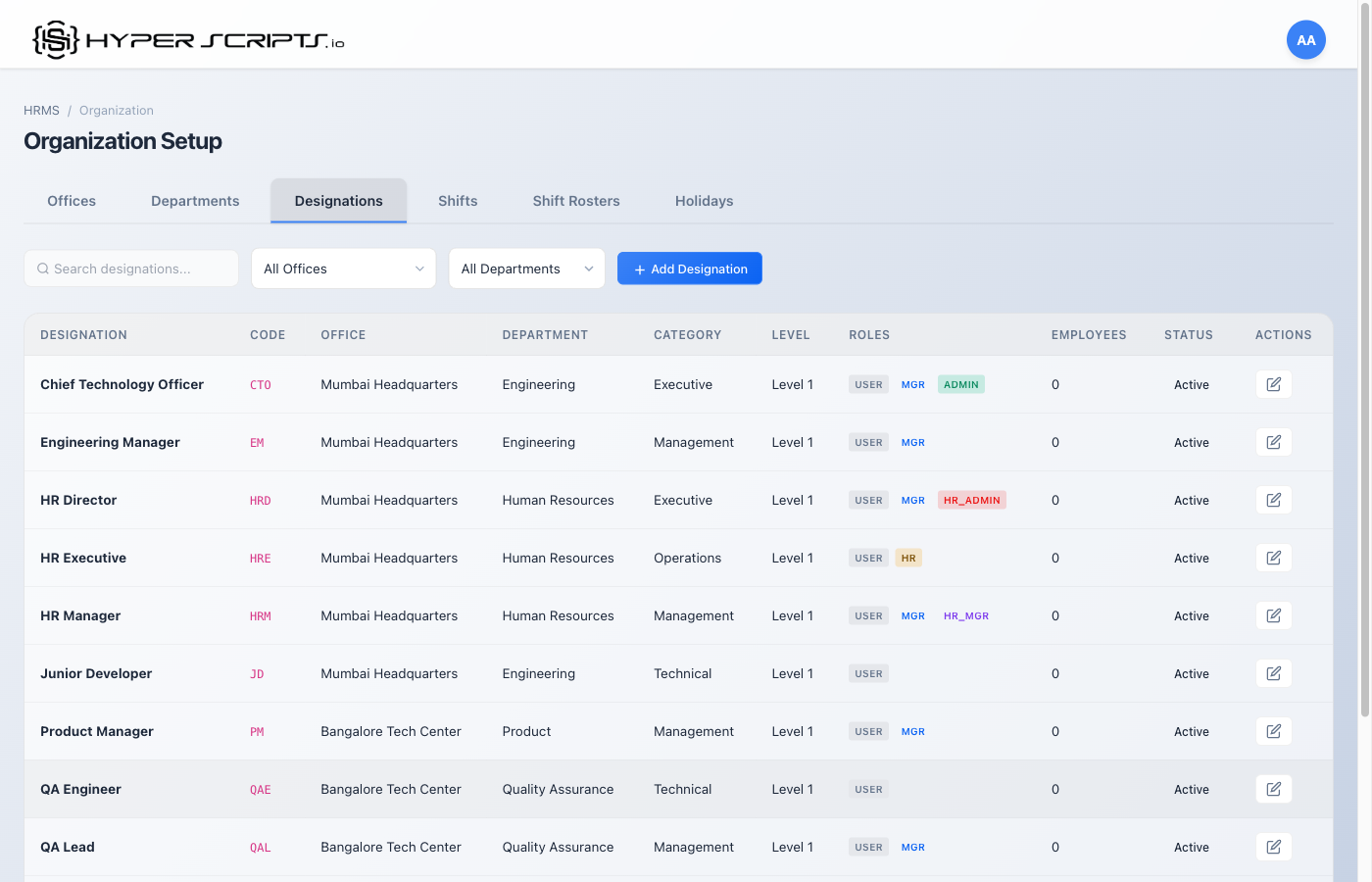Screen dimensions: 1372x882
Task: Click edit icon for HR Executive
Action: pyautogui.click(x=1273, y=558)
